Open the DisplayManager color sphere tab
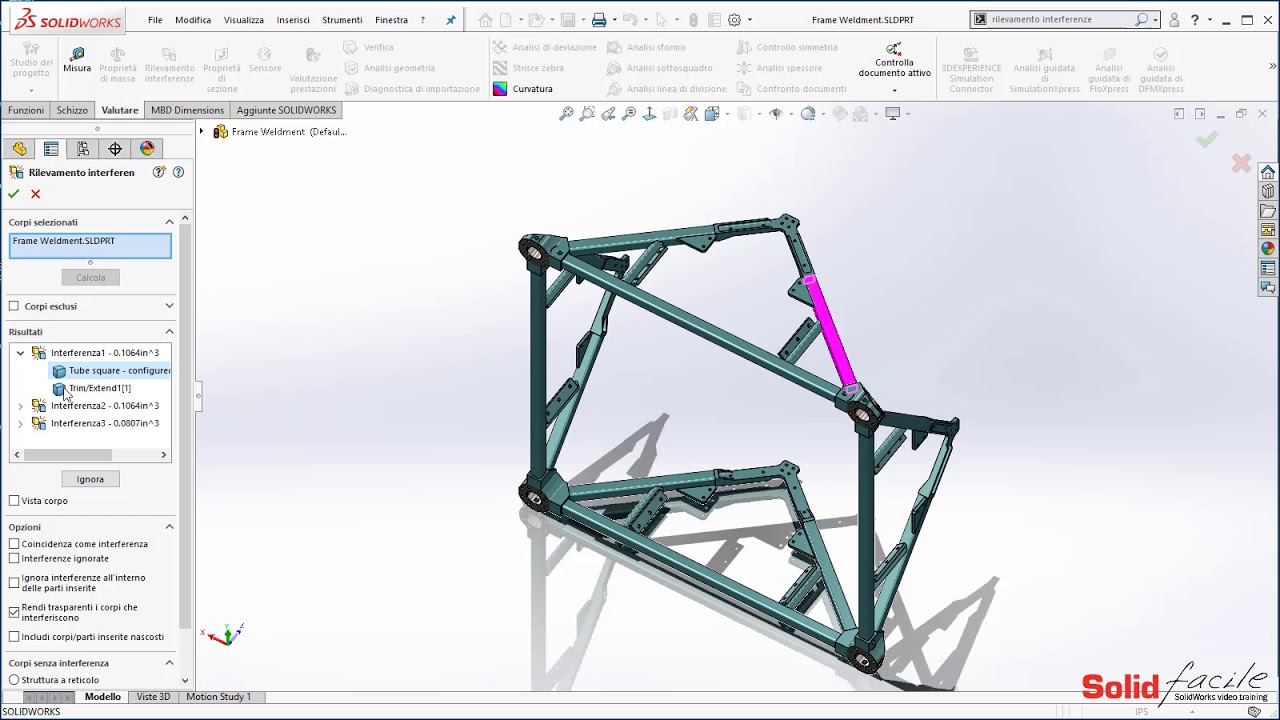The image size is (1280, 720). point(147,149)
